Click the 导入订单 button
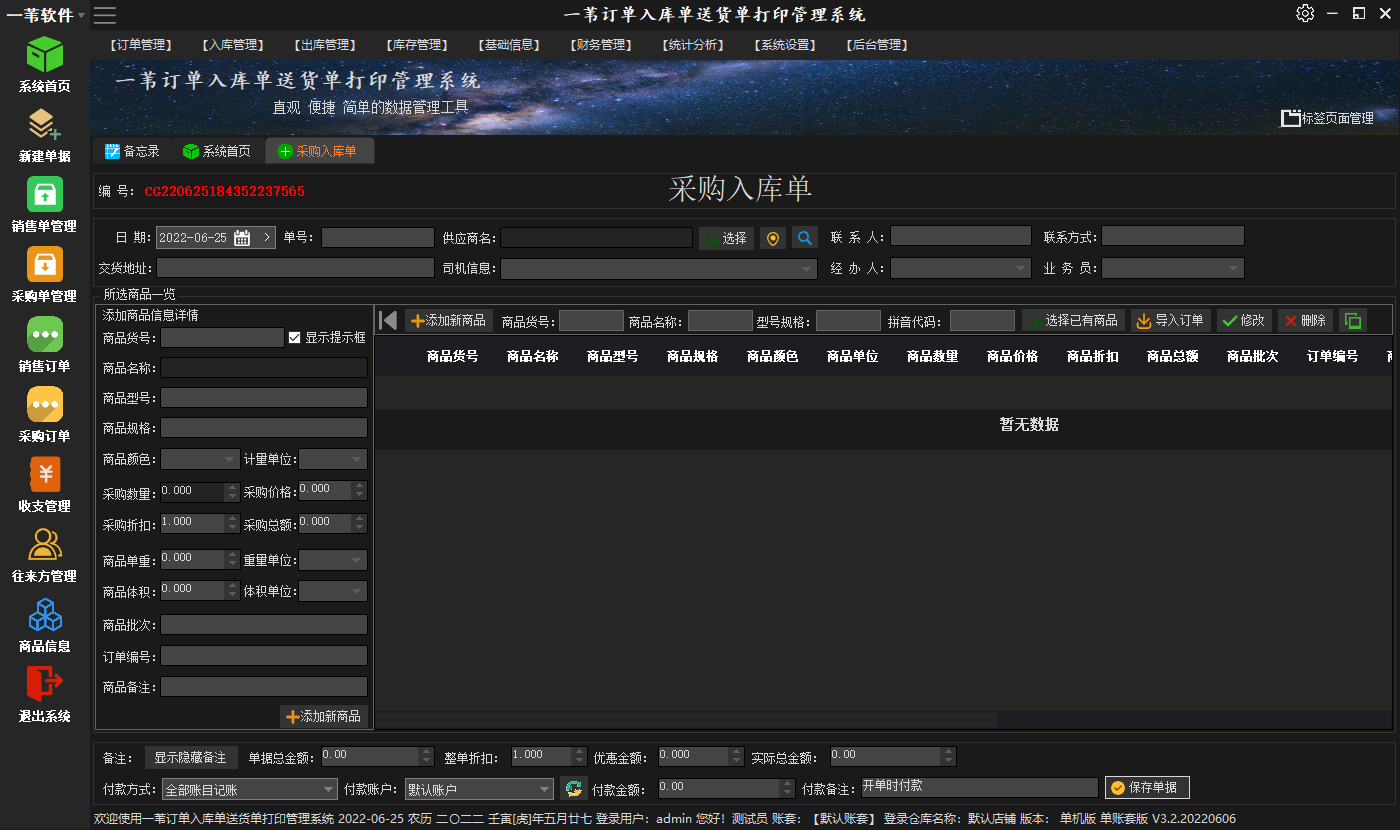The height and width of the screenshot is (830, 1400). (x=1170, y=321)
